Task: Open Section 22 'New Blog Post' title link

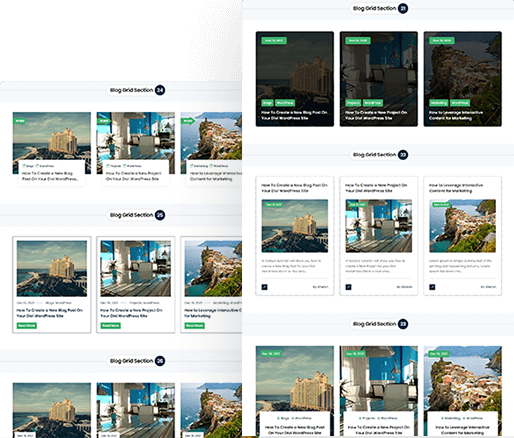Action: [x=294, y=188]
